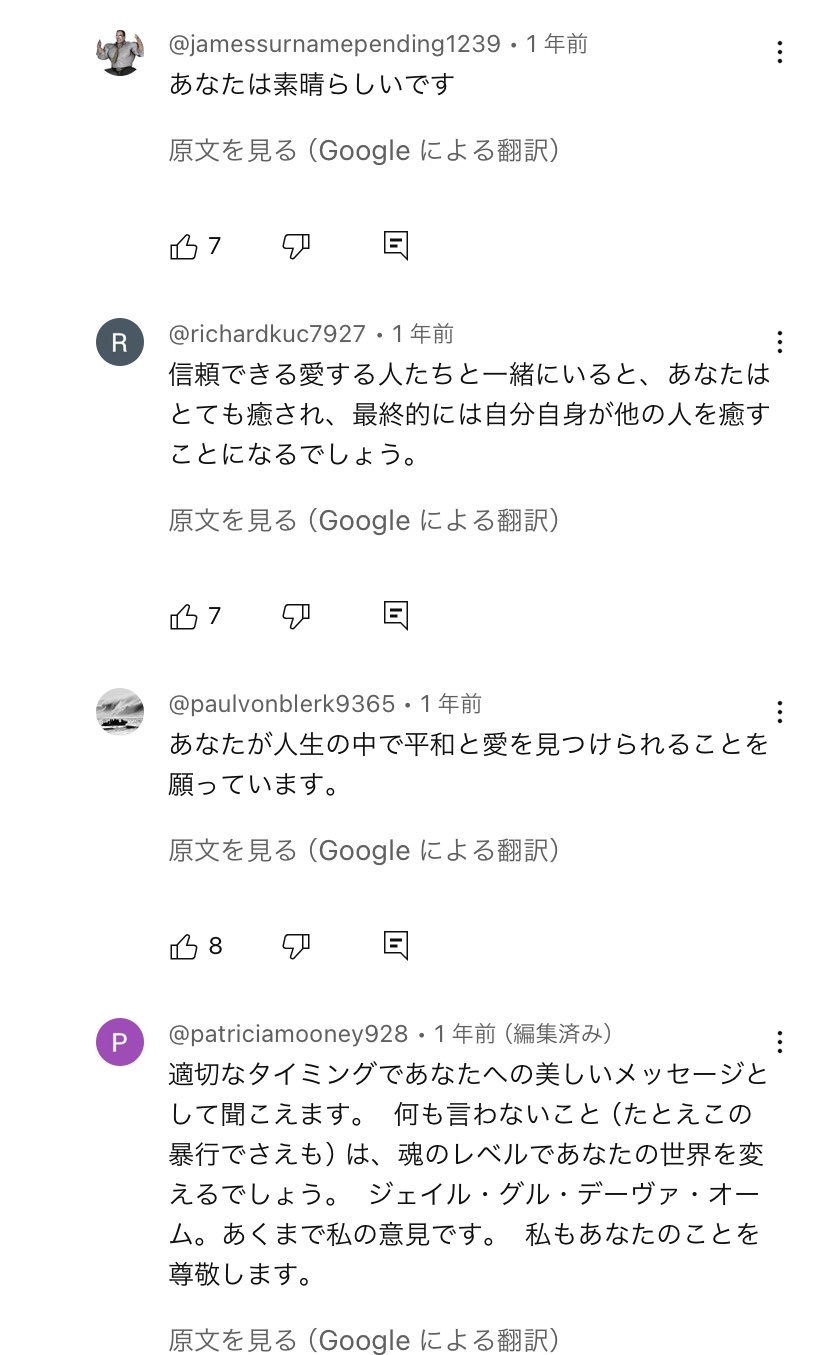Reply to the @richardkuc7927 comment
The image size is (828, 1355).
point(396,615)
